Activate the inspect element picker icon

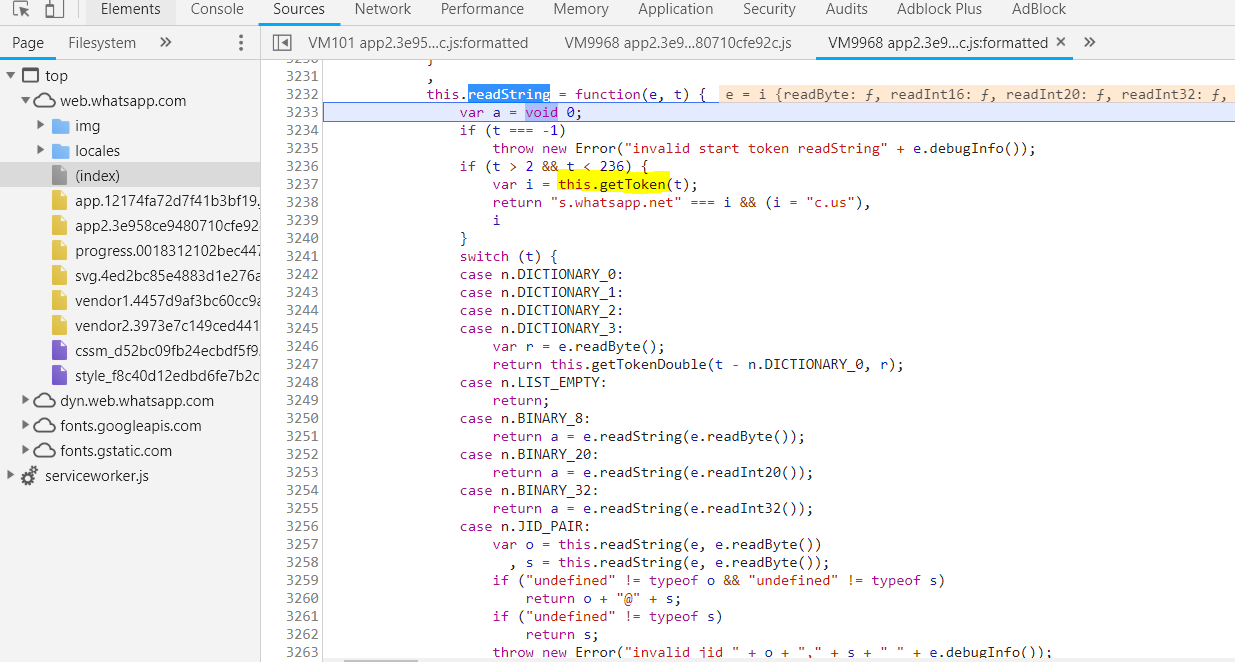(x=22, y=10)
